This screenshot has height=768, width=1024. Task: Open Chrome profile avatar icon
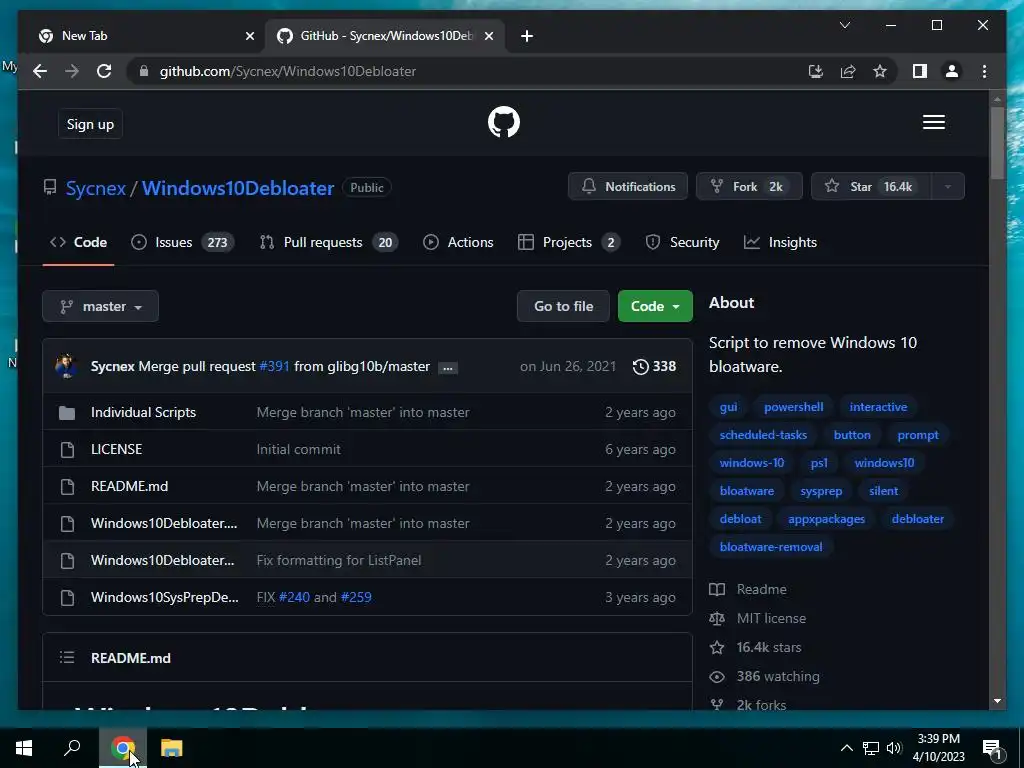[952, 71]
